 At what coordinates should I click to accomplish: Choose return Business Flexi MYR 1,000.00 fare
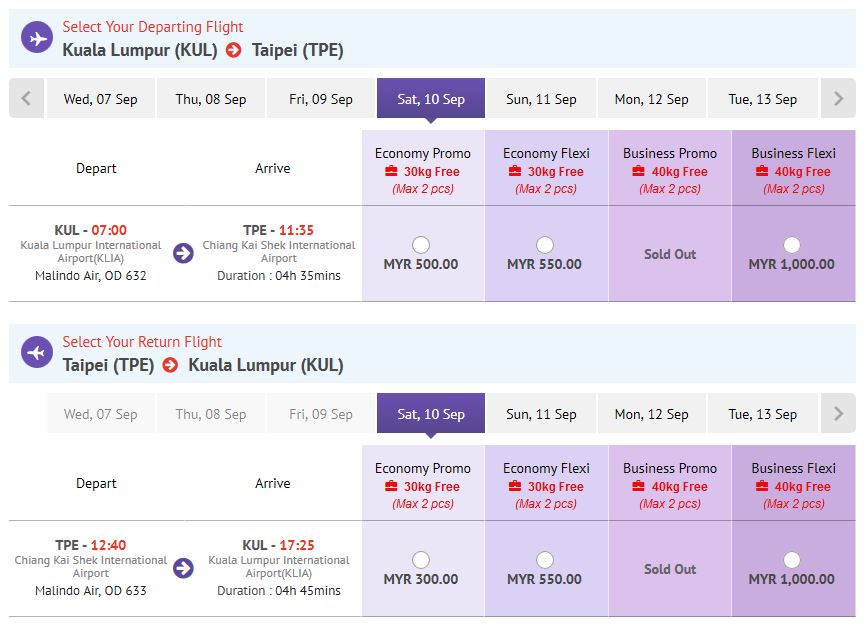pyautogui.click(x=791, y=560)
